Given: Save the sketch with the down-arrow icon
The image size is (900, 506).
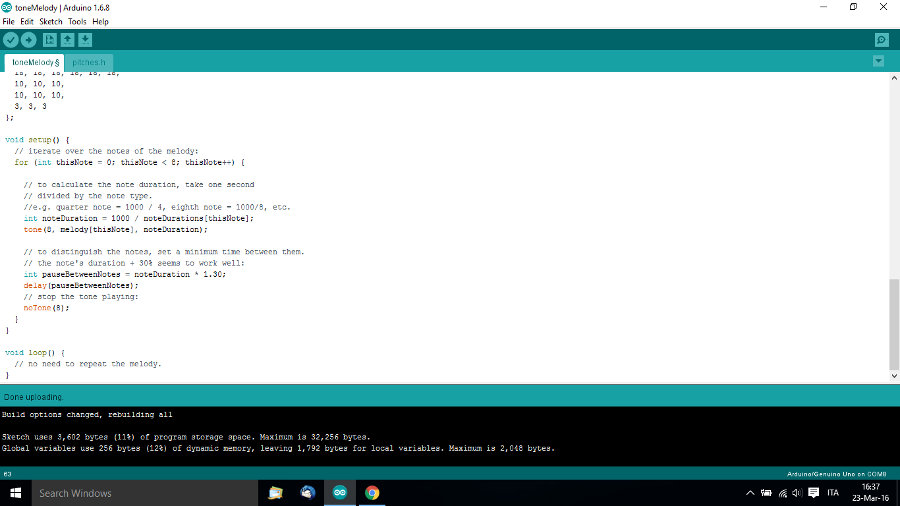Looking at the screenshot, I should 85,40.
